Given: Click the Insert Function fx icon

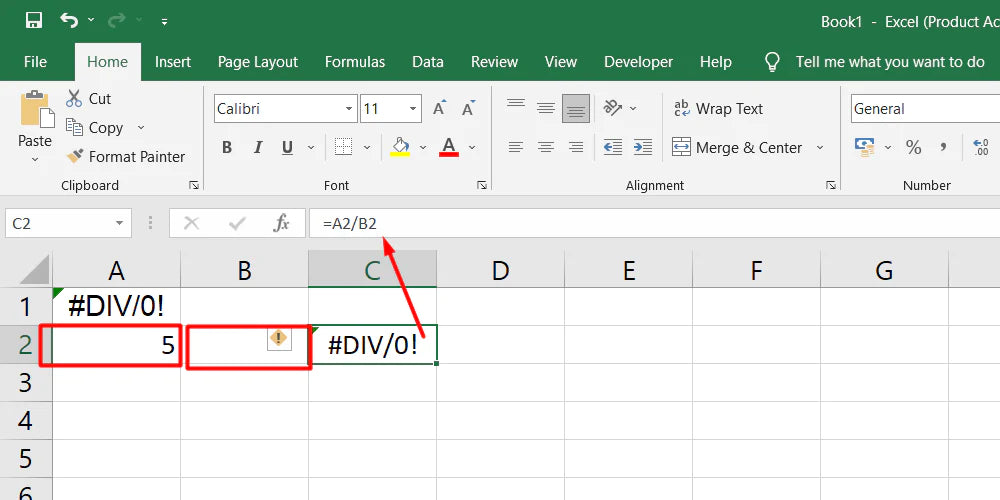Looking at the screenshot, I should pyautogui.click(x=282, y=223).
